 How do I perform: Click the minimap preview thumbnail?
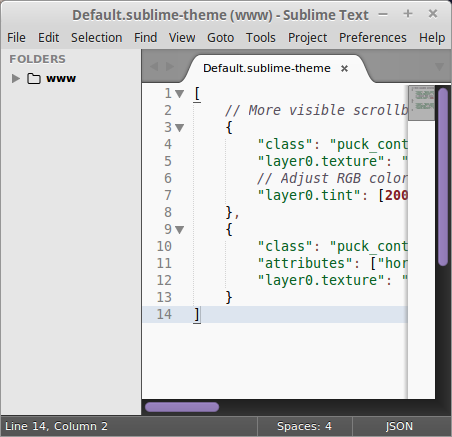422,103
